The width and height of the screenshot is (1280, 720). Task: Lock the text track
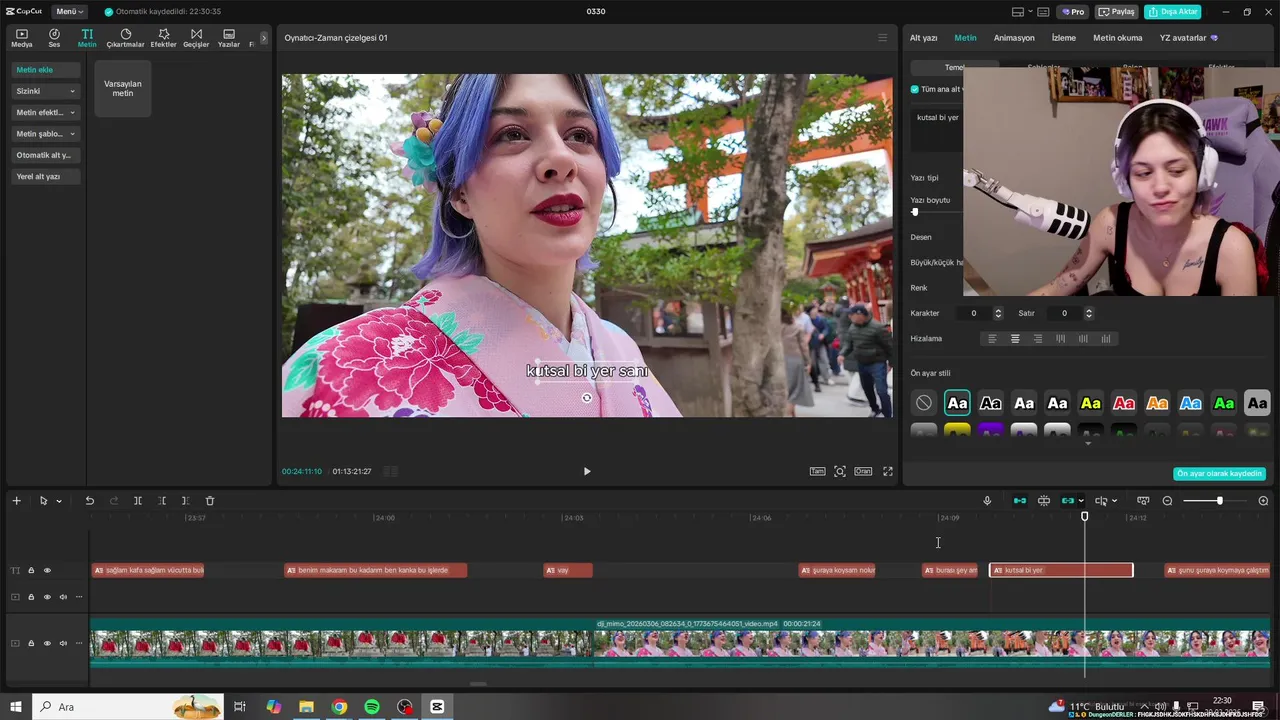pyautogui.click(x=31, y=570)
